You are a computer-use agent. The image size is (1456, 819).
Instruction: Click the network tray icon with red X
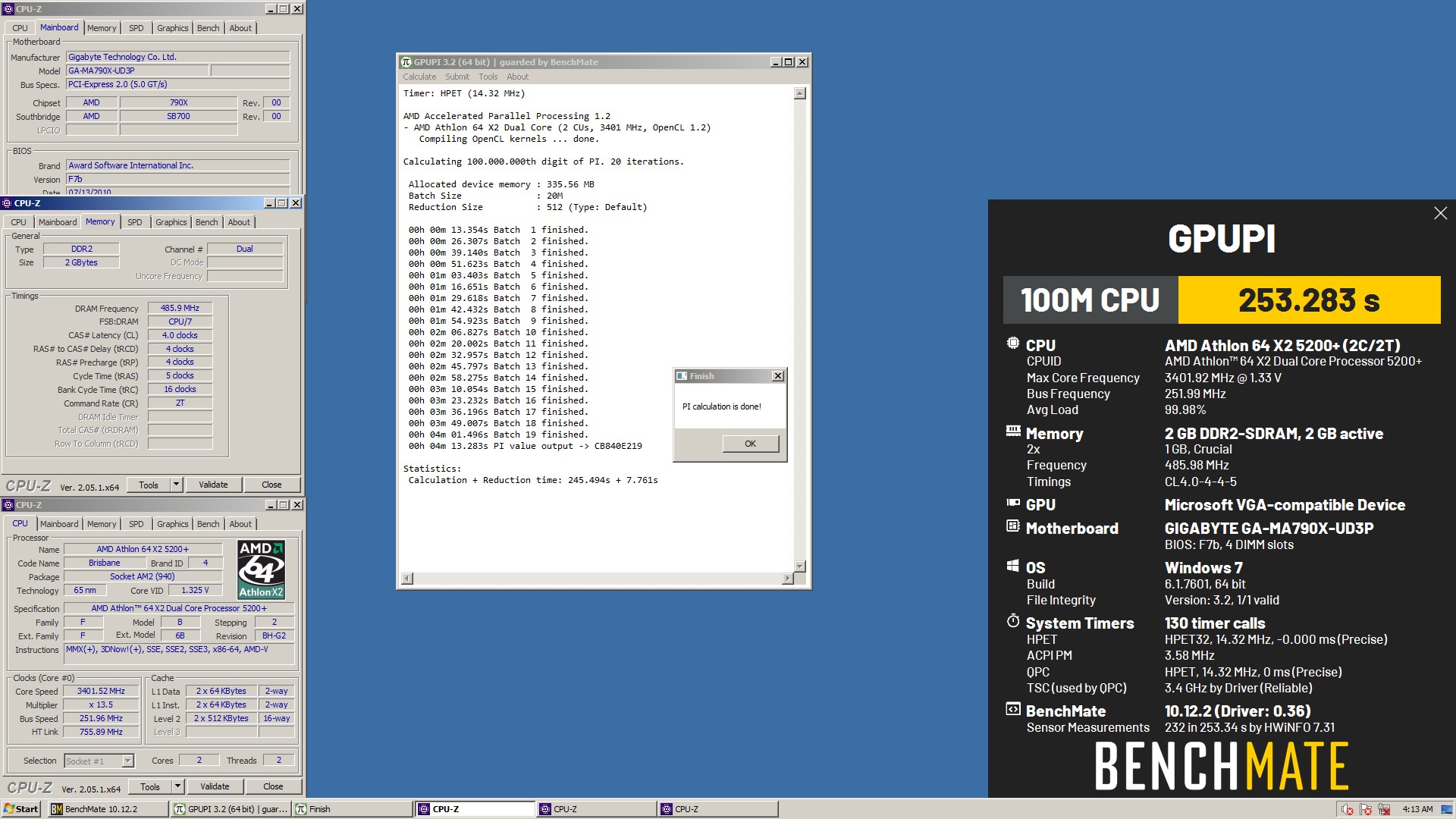[1384, 809]
